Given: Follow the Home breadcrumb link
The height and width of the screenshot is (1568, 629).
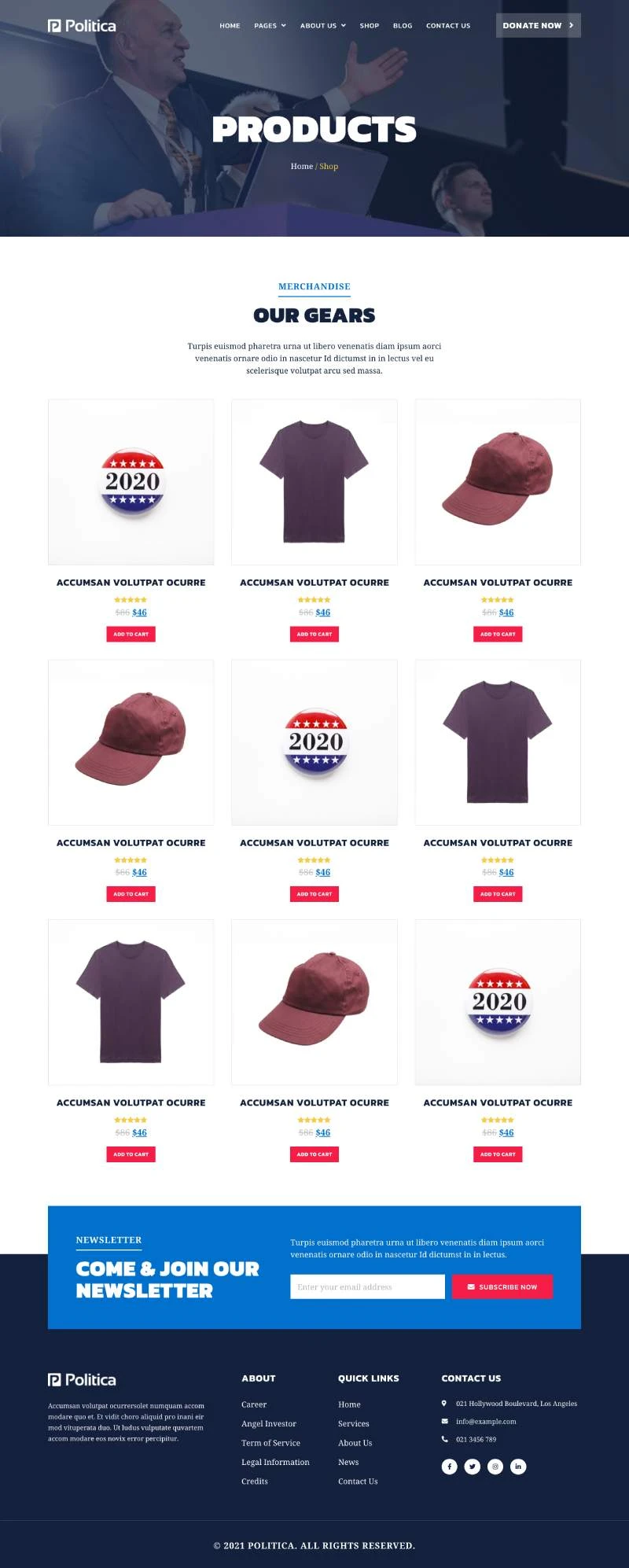Looking at the screenshot, I should click(x=302, y=166).
